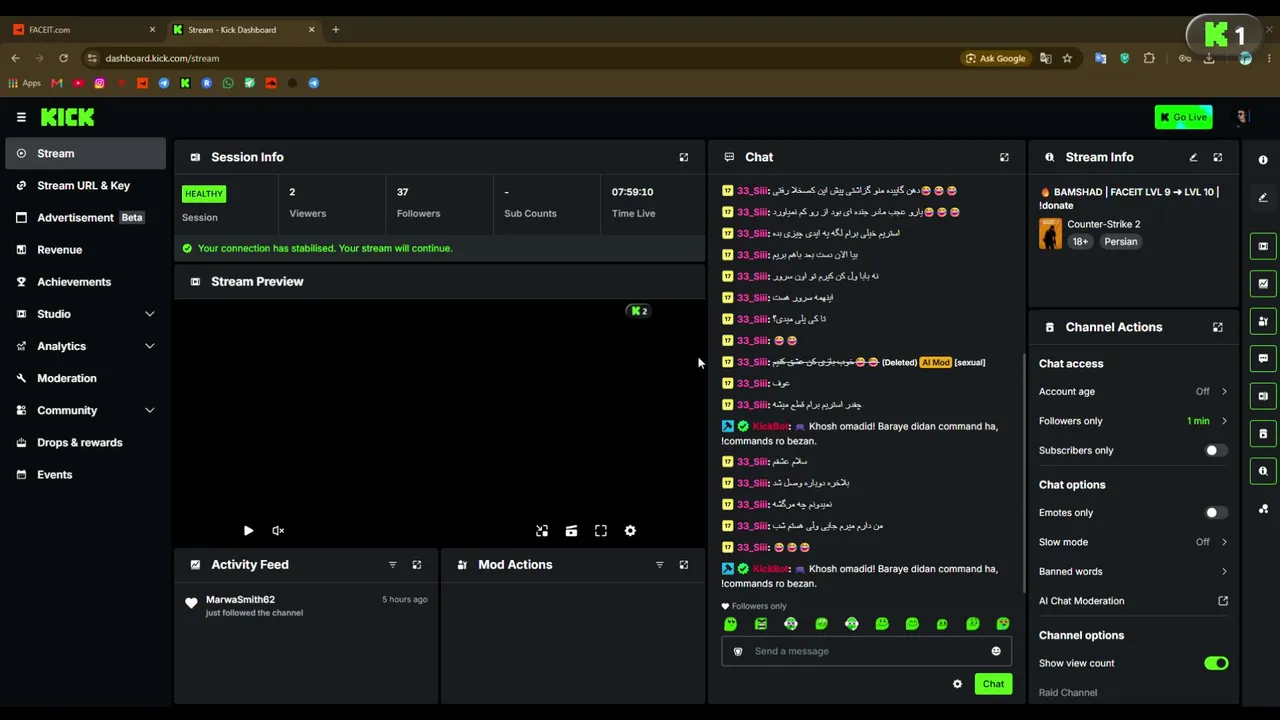Edit stream info with the pencil icon in Stream Info header
This screenshot has width=1280, height=720.
coord(1193,157)
